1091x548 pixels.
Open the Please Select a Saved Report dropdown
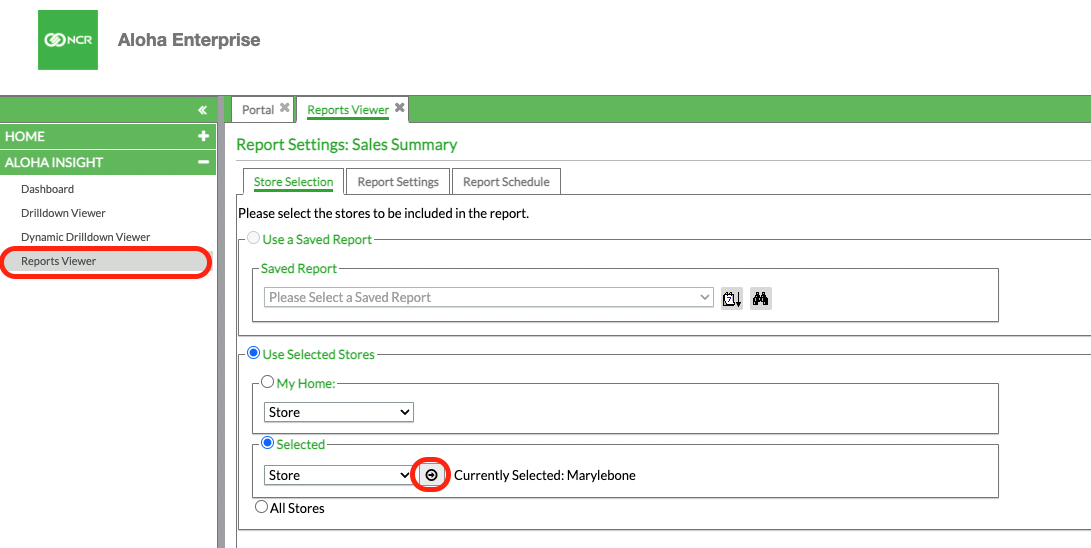click(488, 298)
